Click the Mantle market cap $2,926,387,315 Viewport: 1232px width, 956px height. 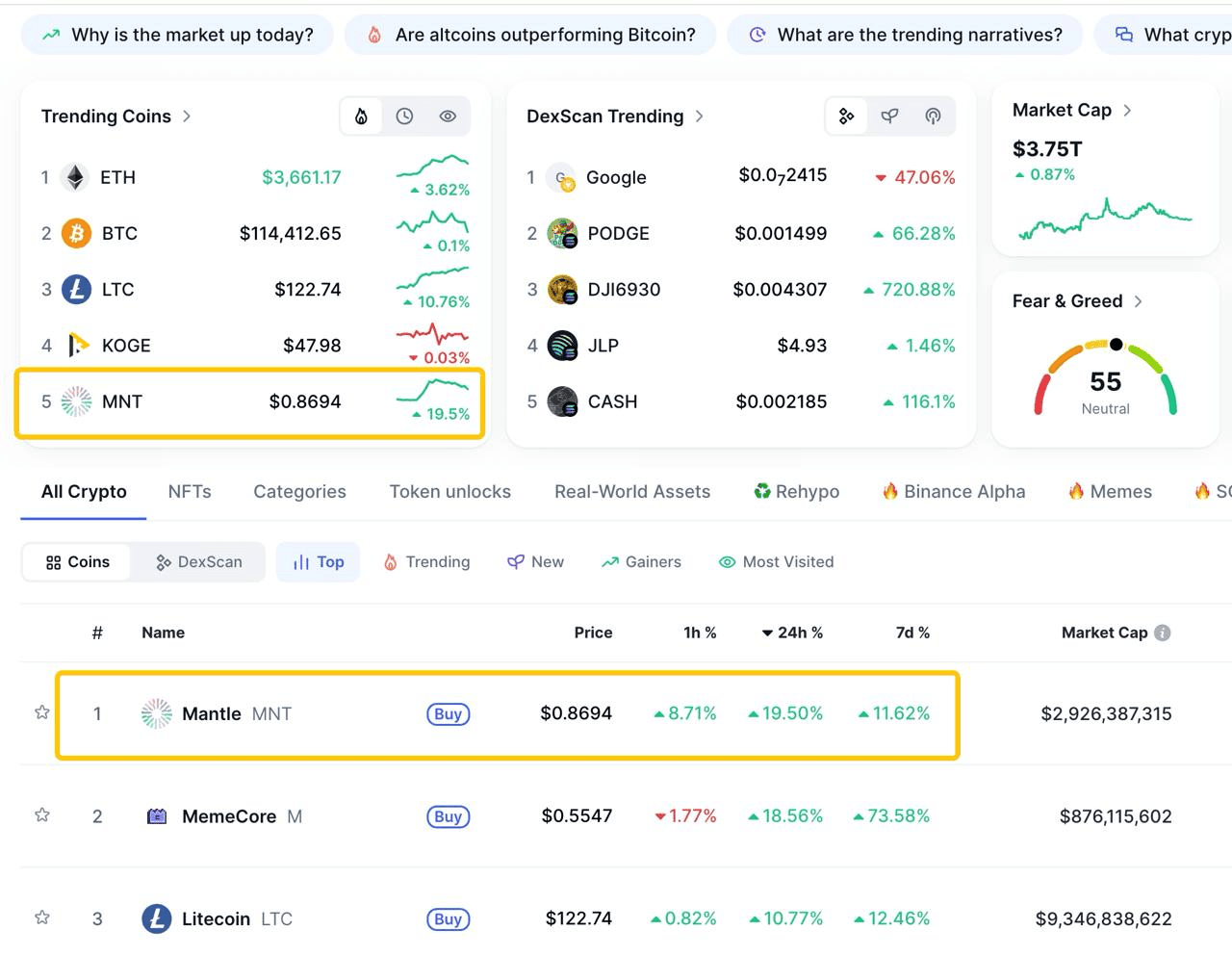click(1106, 713)
